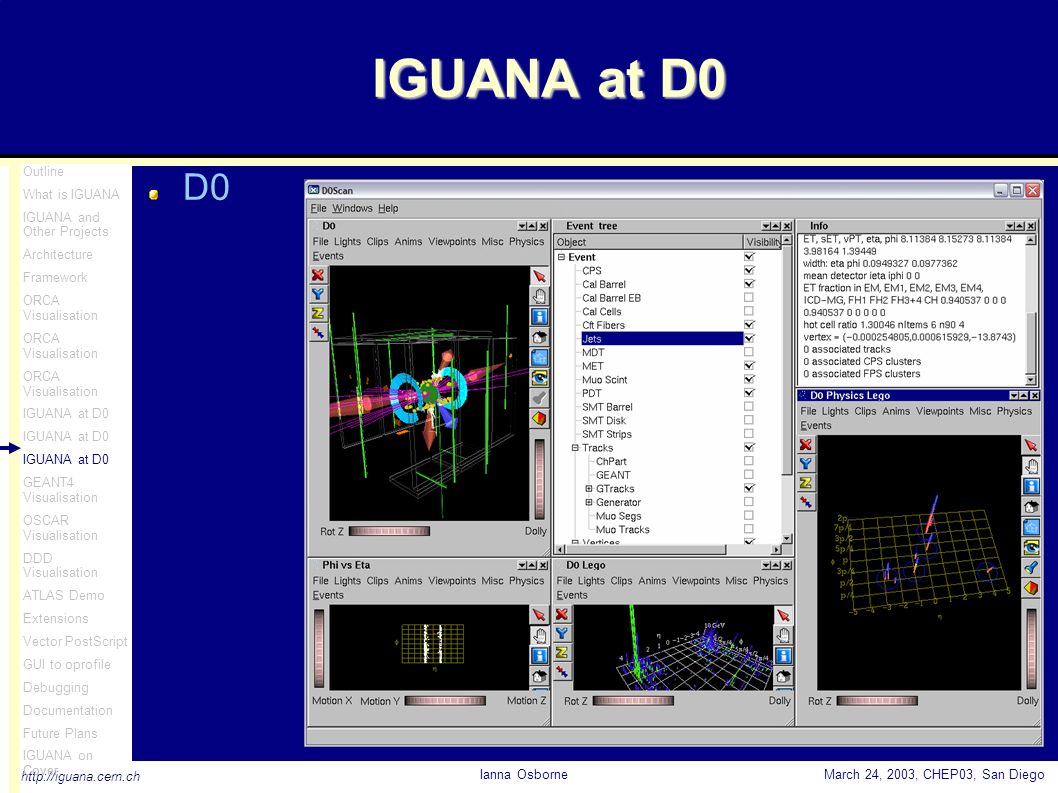Select the hand view tool in D0 panel
Screen dimensions: 1058x793
(x=539, y=296)
